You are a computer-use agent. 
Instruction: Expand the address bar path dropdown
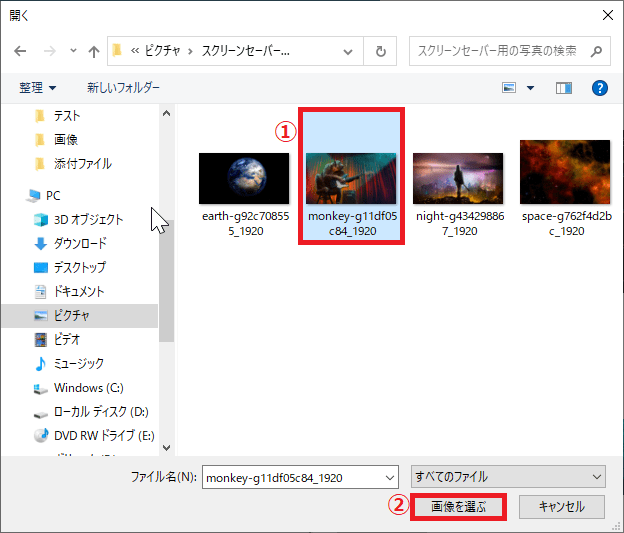[x=348, y=51]
